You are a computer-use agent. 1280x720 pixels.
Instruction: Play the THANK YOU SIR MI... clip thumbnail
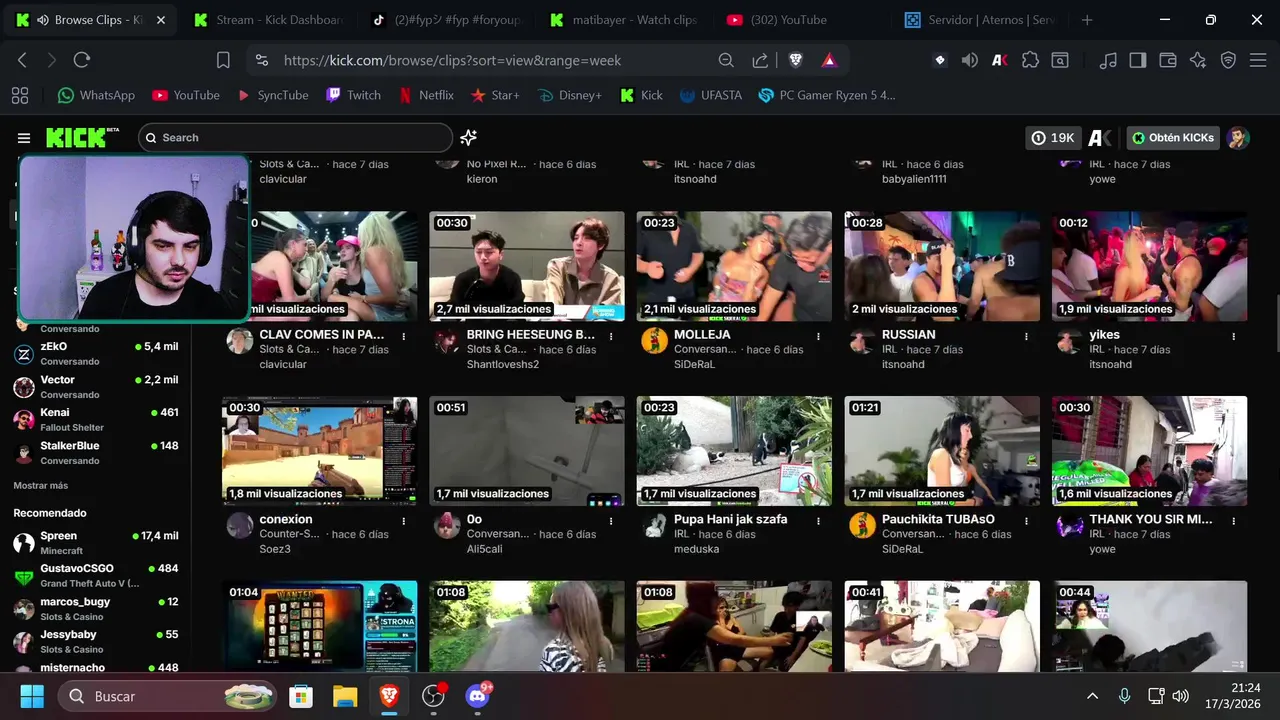1149,451
